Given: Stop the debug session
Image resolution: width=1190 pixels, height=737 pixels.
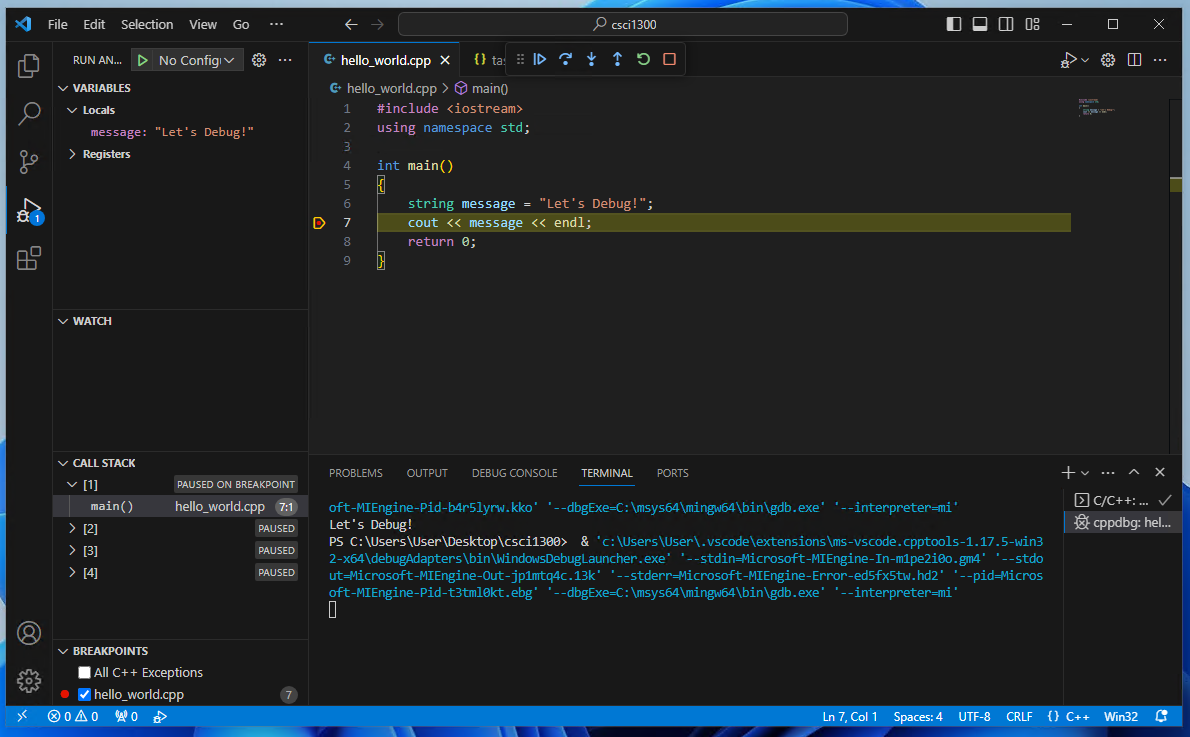Looking at the screenshot, I should click(x=669, y=59).
